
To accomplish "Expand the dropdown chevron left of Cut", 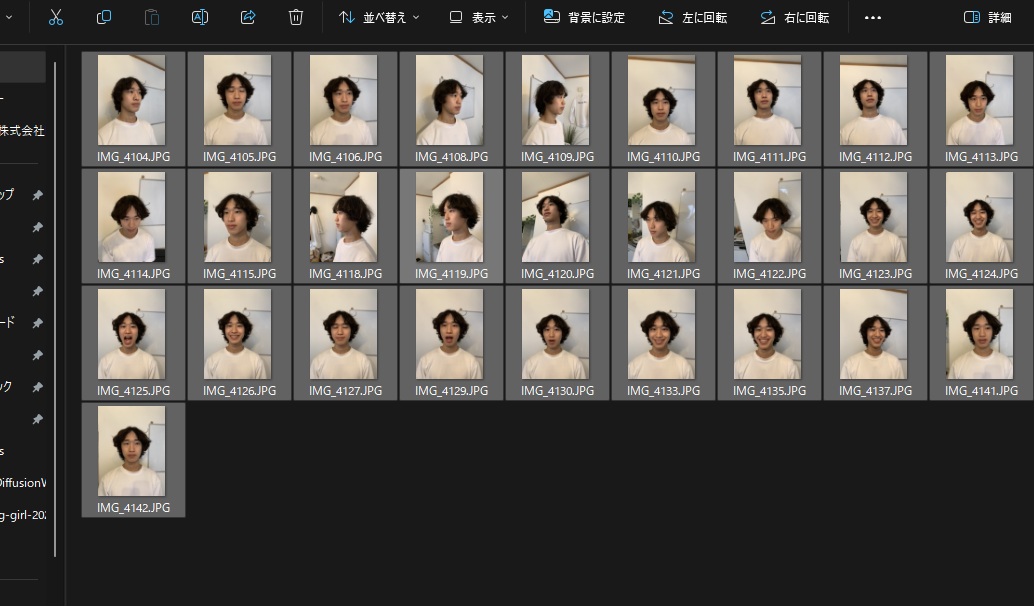I will click(9, 18).
